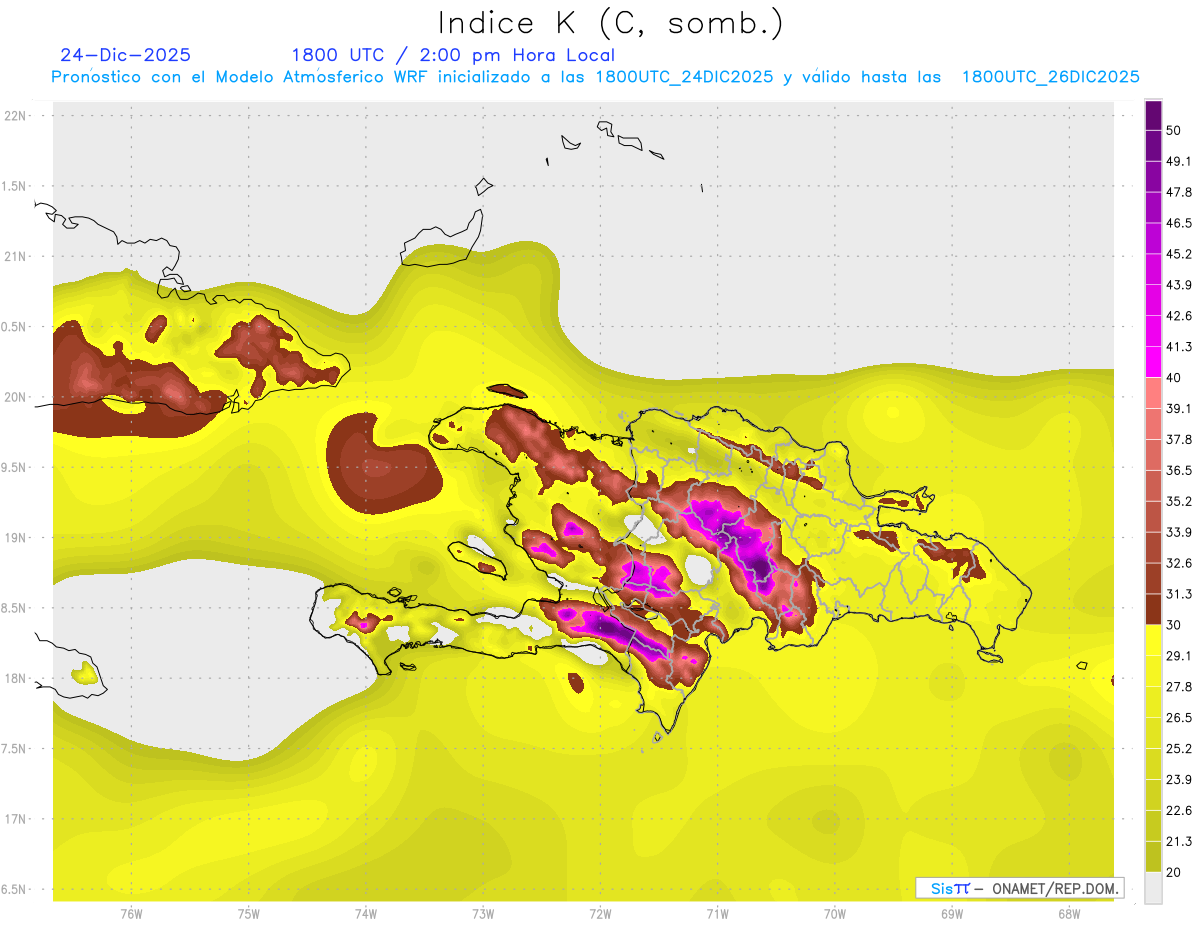Click the "36.5" color scale value
The image size is (1200, 927).
(1179, 471)
